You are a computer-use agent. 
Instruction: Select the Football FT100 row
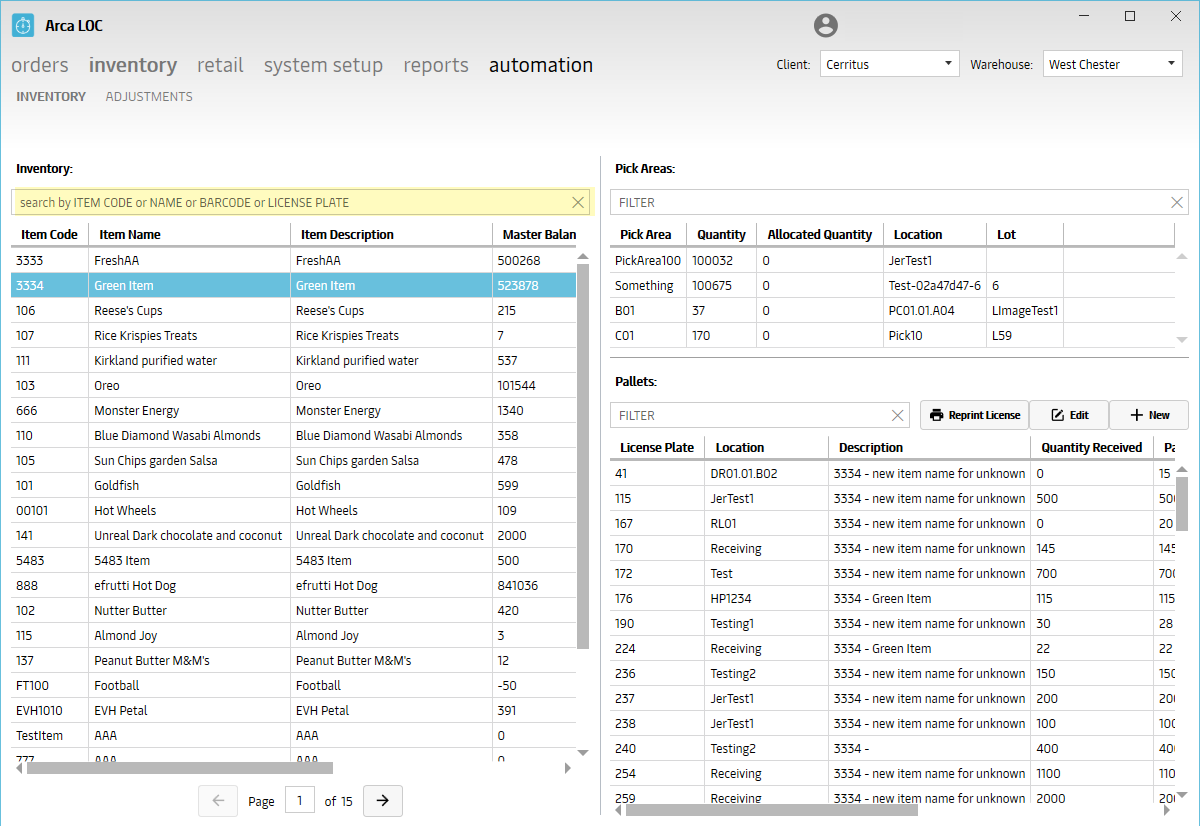(294, 686)
